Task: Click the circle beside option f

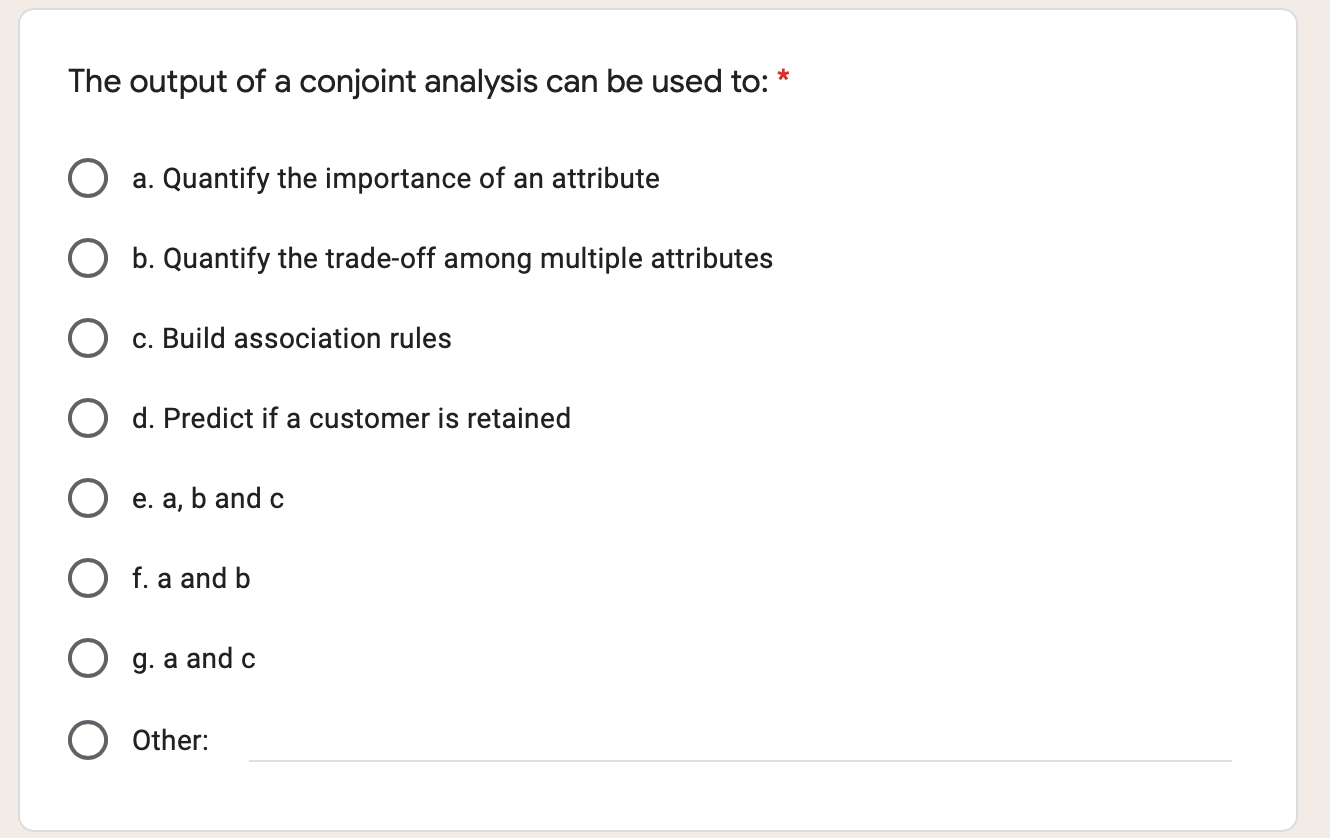Action: [88, 578]
